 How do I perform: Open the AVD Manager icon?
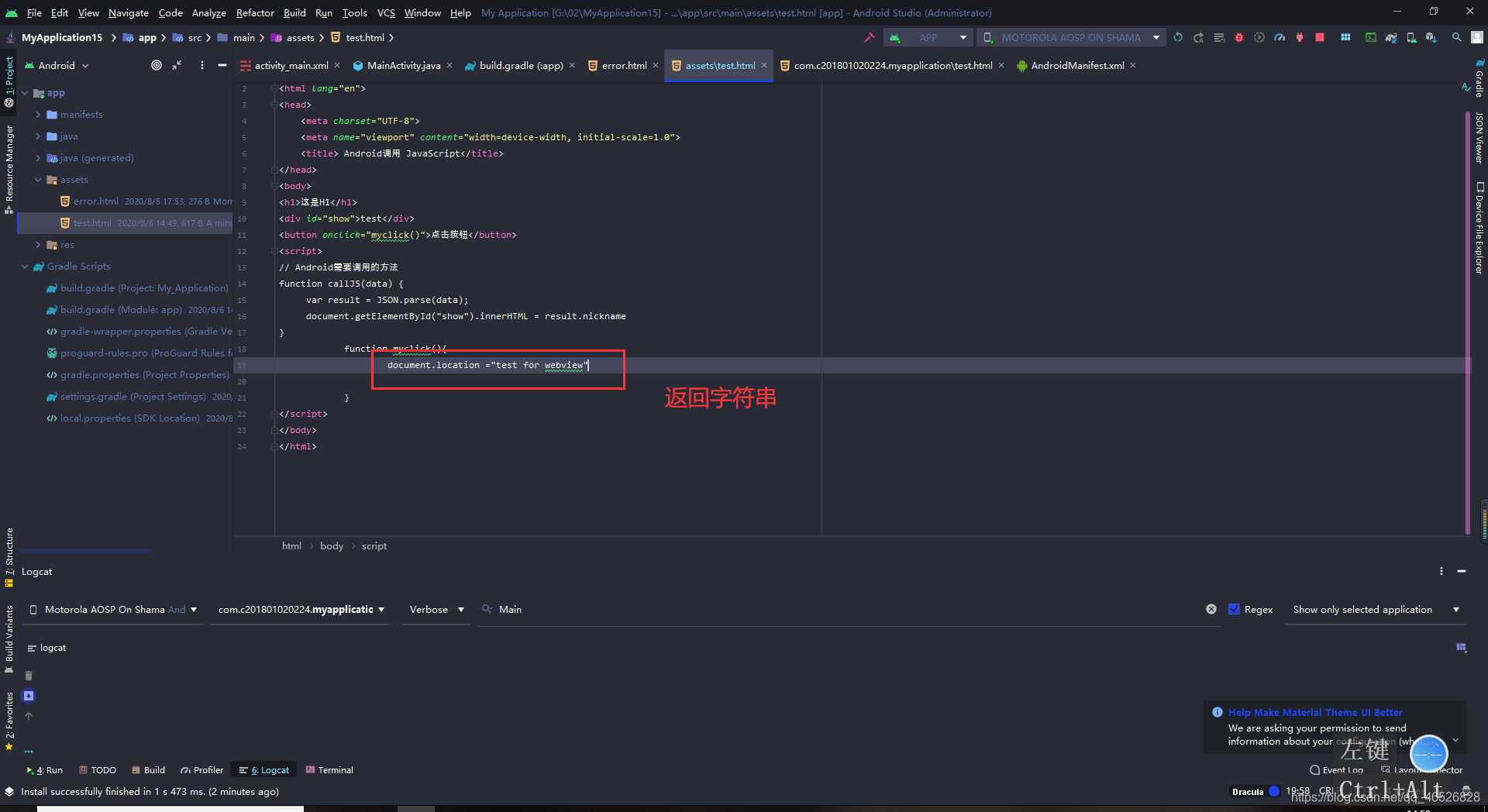click(x=1411, y=37)
